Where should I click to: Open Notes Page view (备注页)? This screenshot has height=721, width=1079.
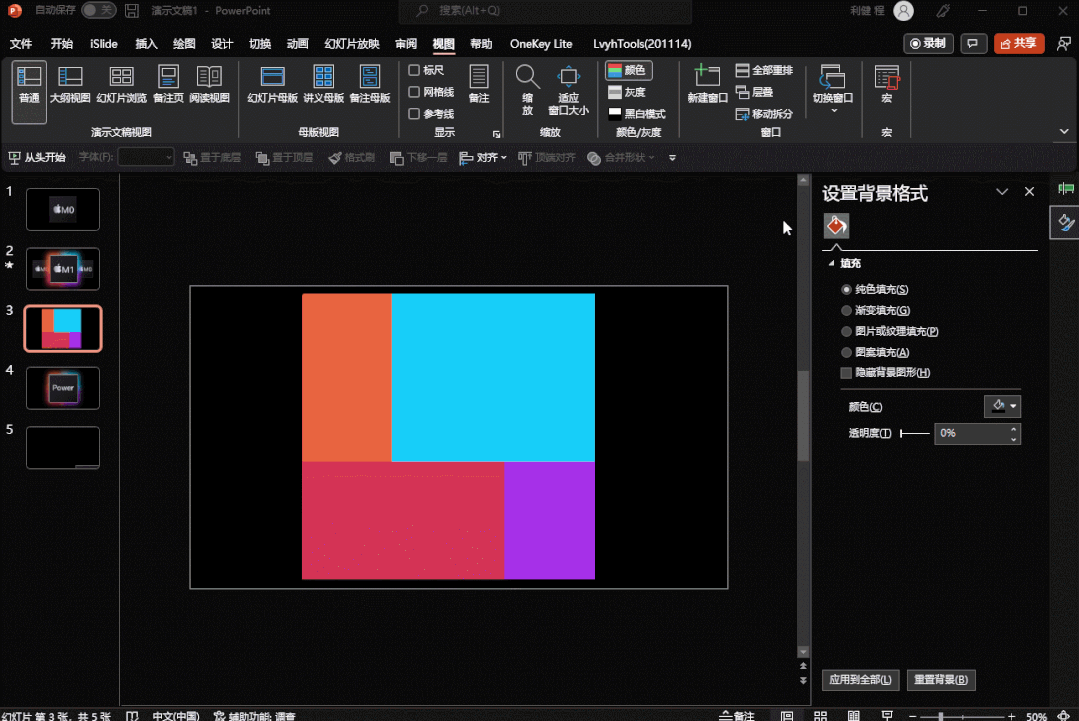[168, 85]
